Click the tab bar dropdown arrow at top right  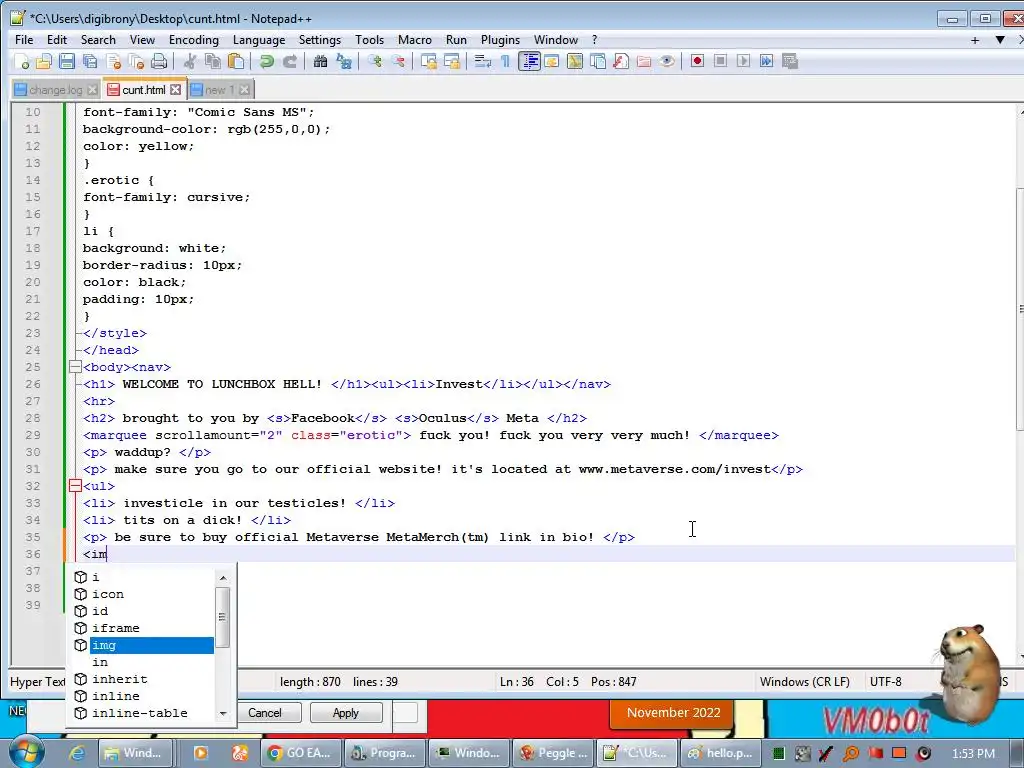tap(1000, 40)
